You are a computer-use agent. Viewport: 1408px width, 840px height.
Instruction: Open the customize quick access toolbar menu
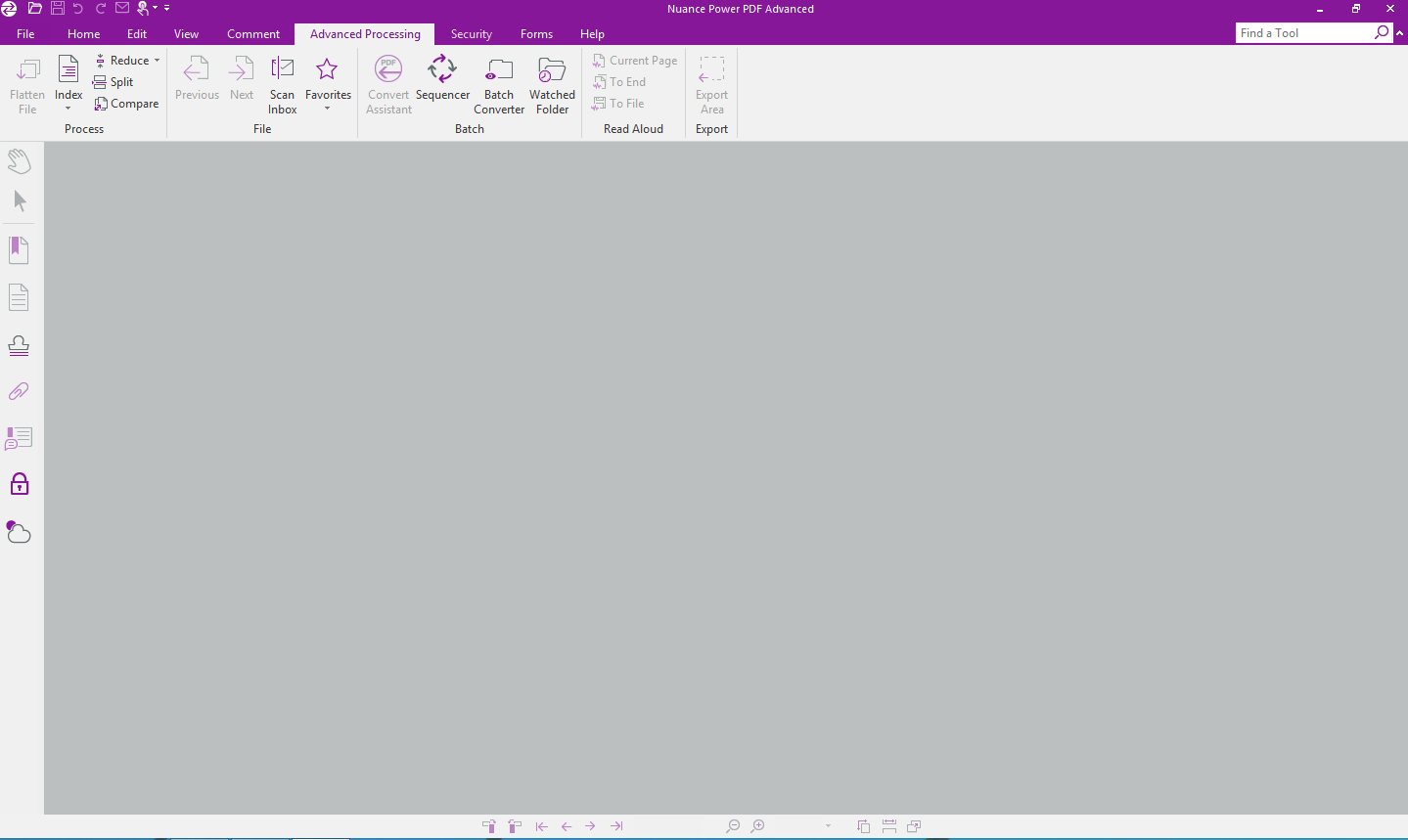pyautogui.click(x=166, y=8)
